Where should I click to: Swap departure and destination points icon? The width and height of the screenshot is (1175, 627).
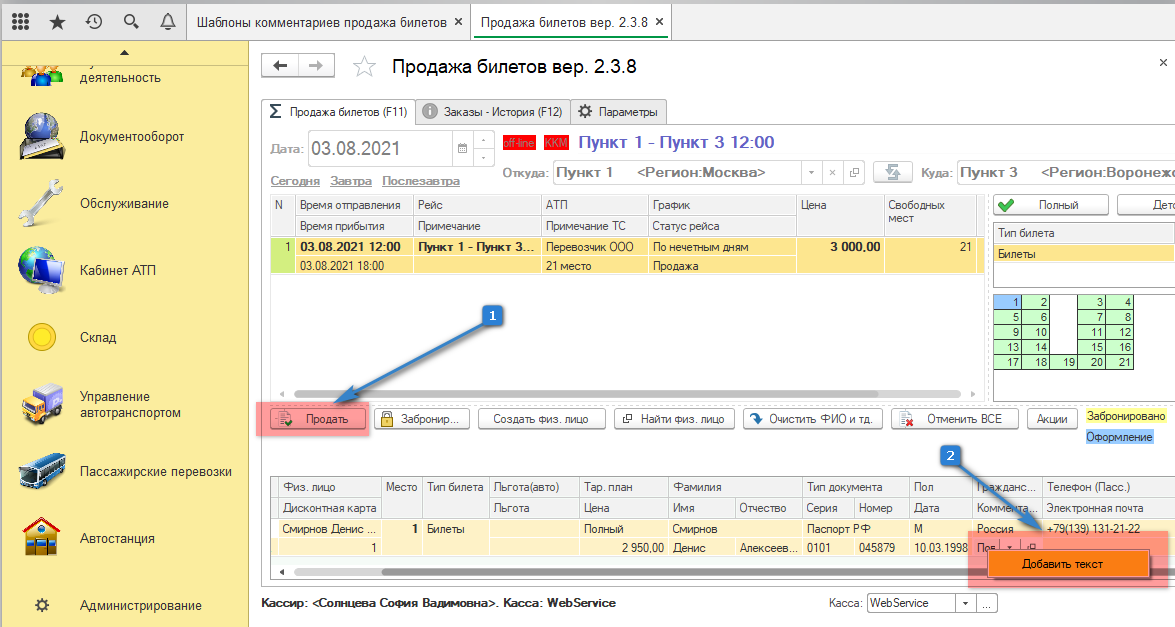click(x=892, y=172)
